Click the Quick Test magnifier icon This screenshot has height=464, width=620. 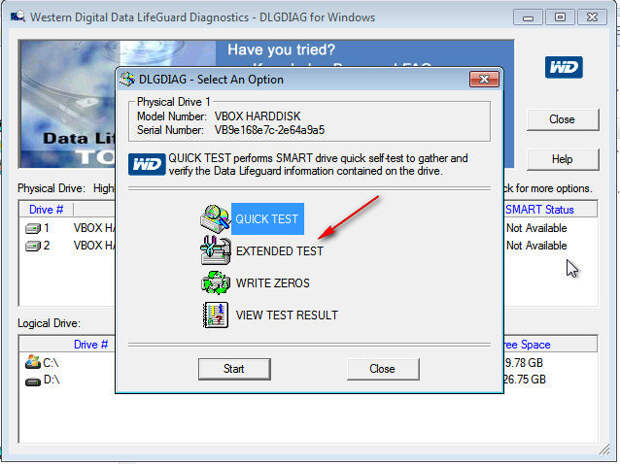214,218
